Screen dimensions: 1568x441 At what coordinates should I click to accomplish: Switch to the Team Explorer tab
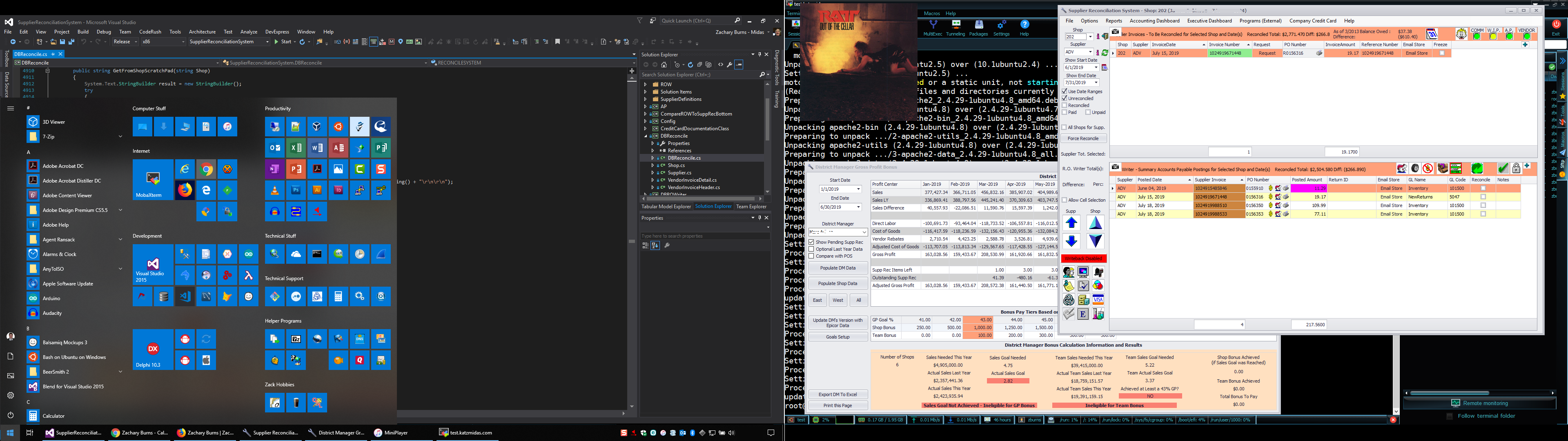751,207
